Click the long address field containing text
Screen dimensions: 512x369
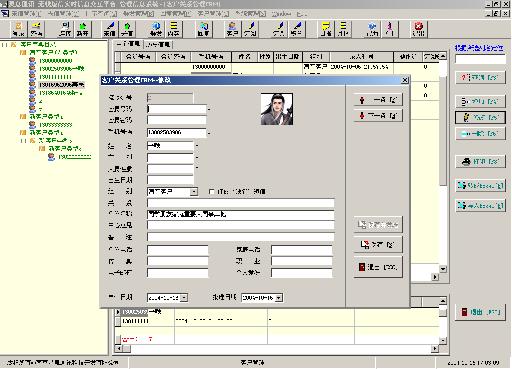coord(240,214)
